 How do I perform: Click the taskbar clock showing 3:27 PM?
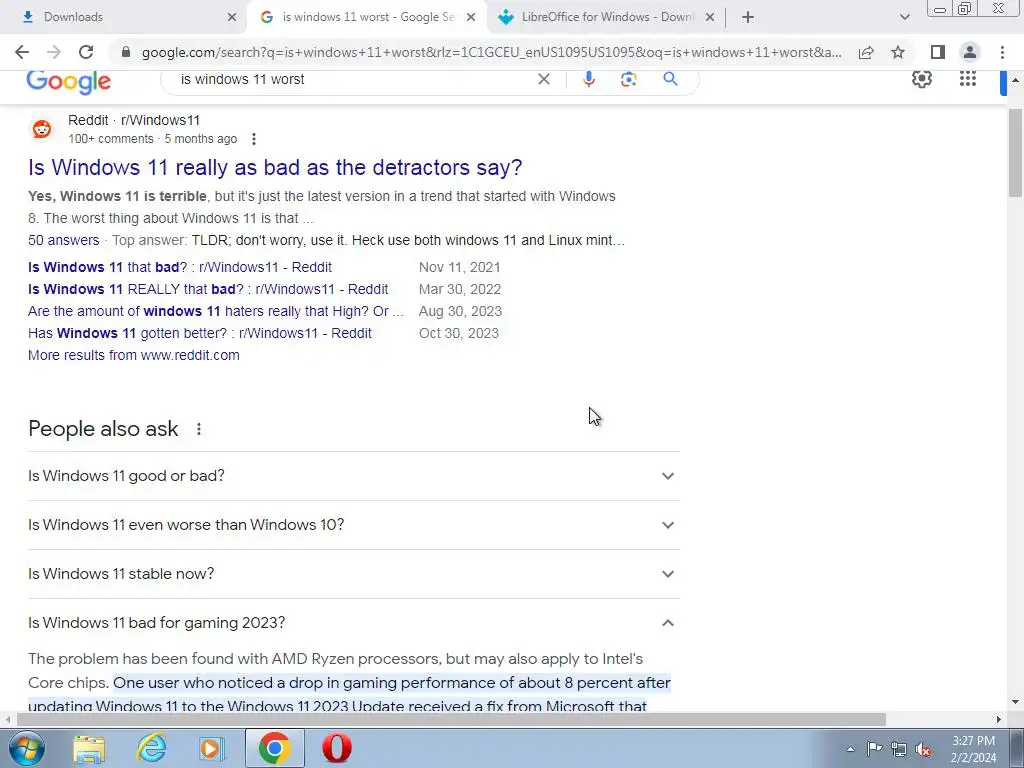973,749
